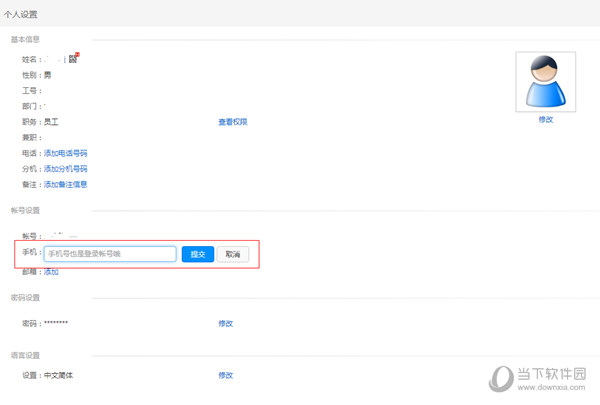
Task: Focus the 手机 phone number input field
Action: click(x=110, y=254)
